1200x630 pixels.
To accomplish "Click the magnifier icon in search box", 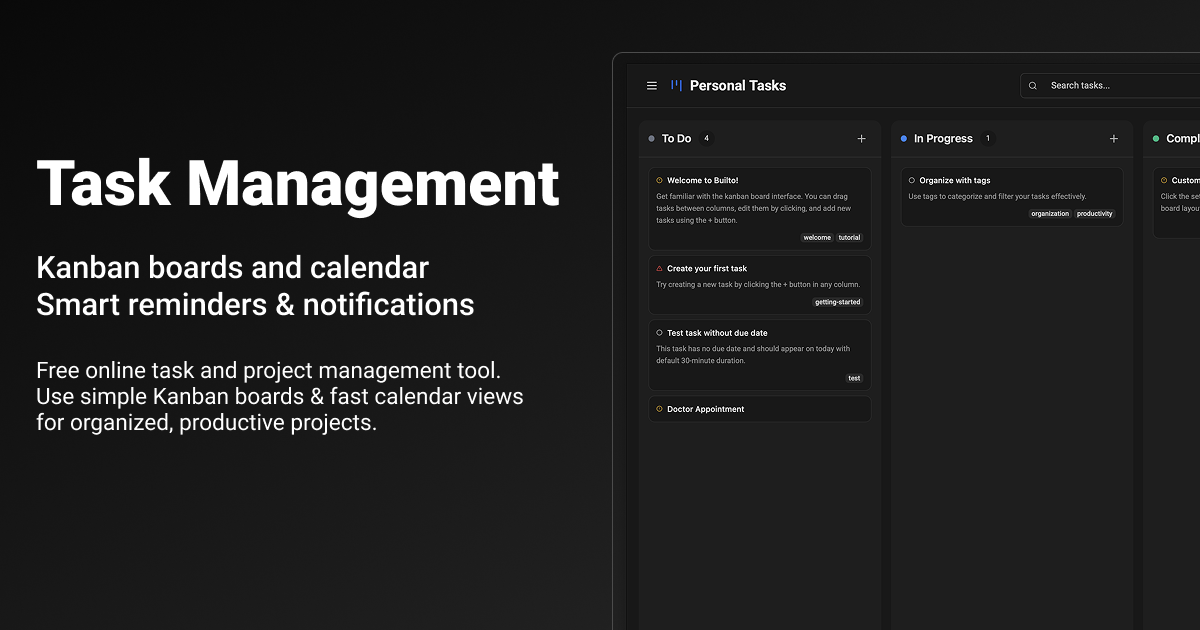I will pos(1033,86).
